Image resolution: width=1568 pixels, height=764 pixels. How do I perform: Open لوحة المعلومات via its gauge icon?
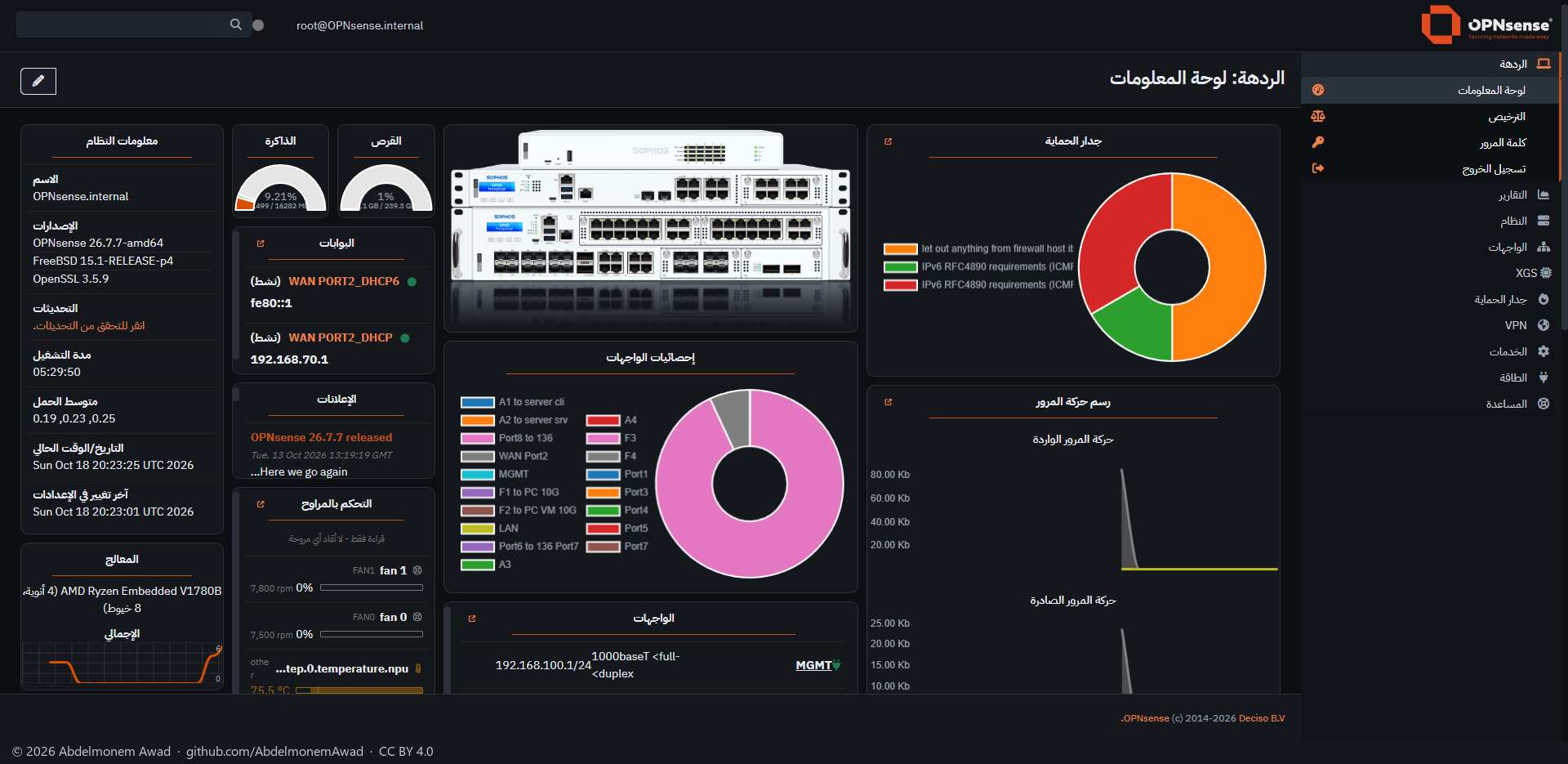(x=1317, y=90)
